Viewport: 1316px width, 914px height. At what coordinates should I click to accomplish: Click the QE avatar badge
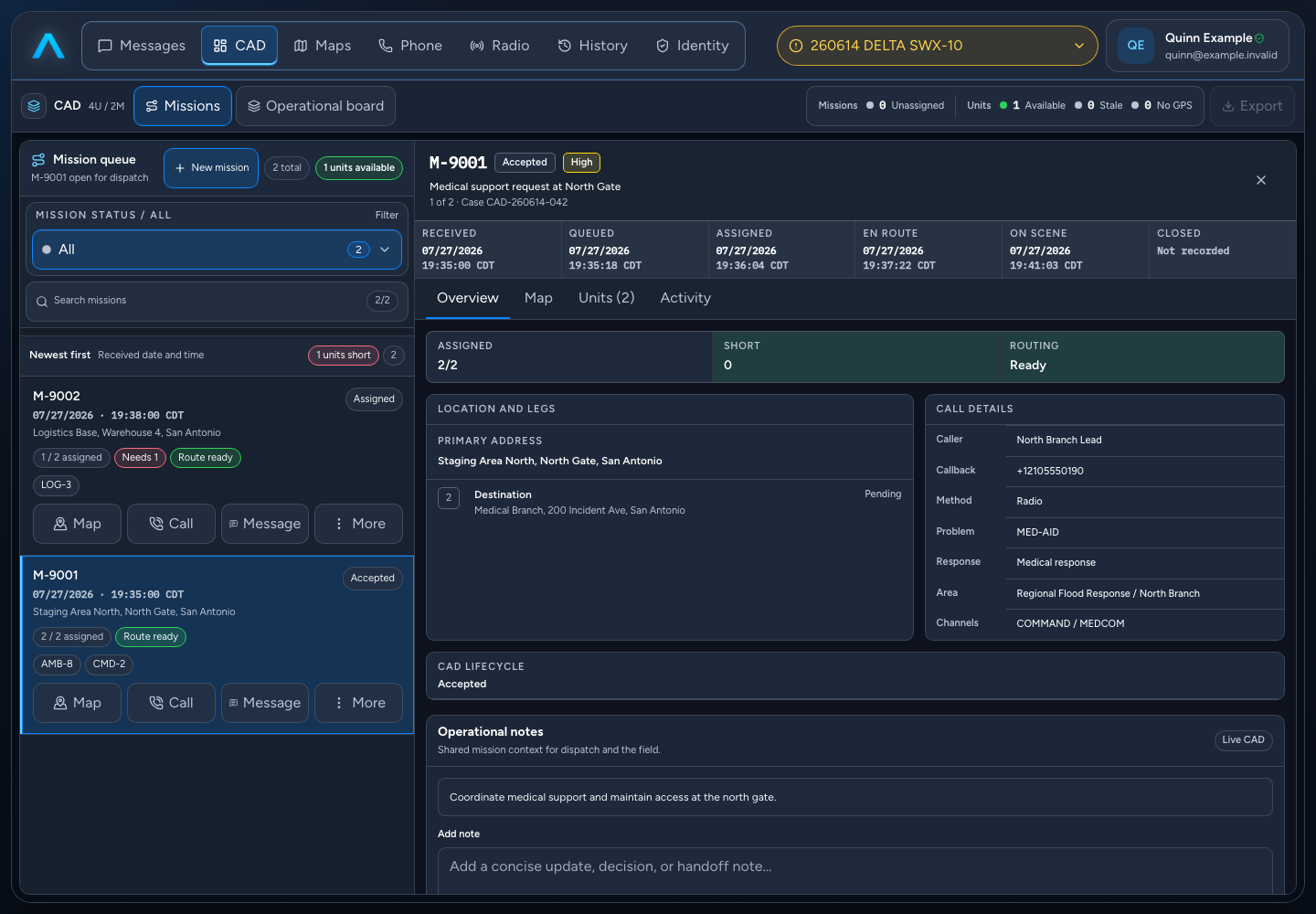[x=1136, y=46]
